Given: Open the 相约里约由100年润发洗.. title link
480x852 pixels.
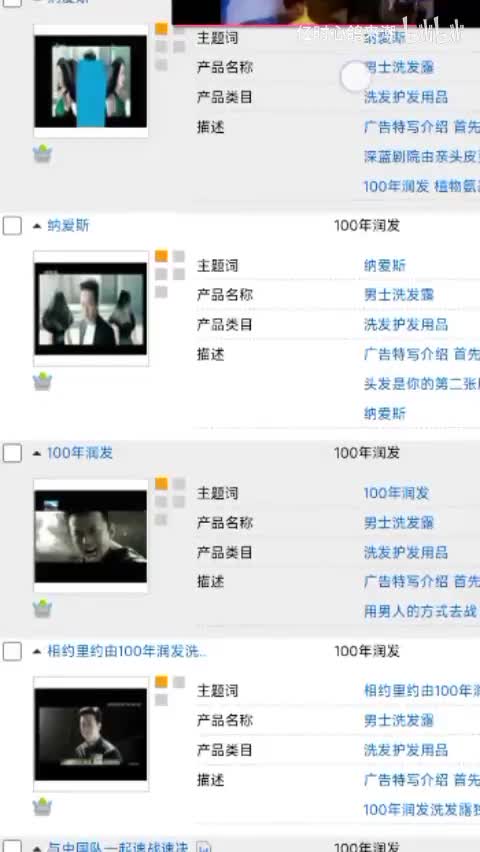Looking at the screenshot, I should tap(127, 651).
